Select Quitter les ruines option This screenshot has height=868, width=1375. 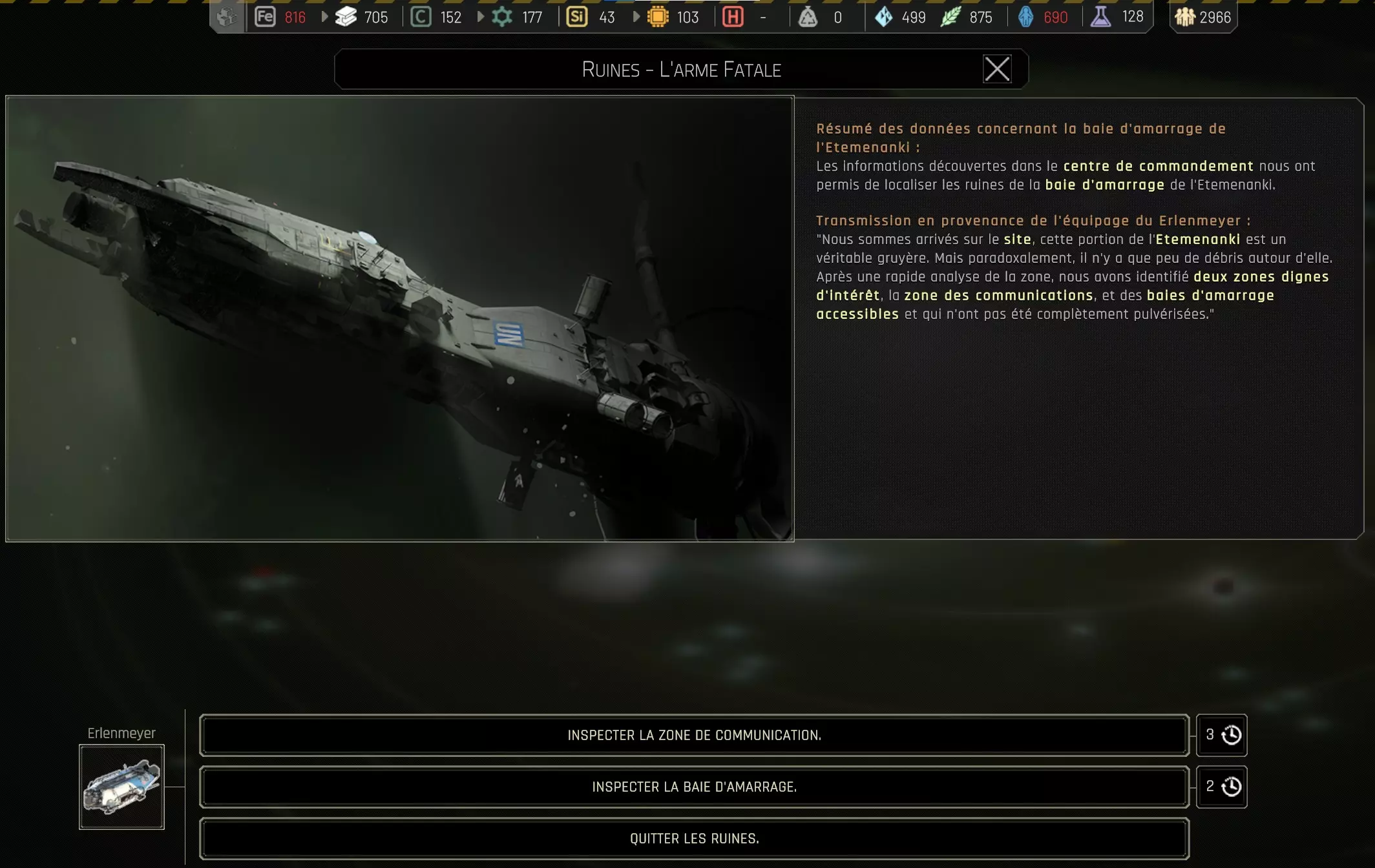point(694,838)
